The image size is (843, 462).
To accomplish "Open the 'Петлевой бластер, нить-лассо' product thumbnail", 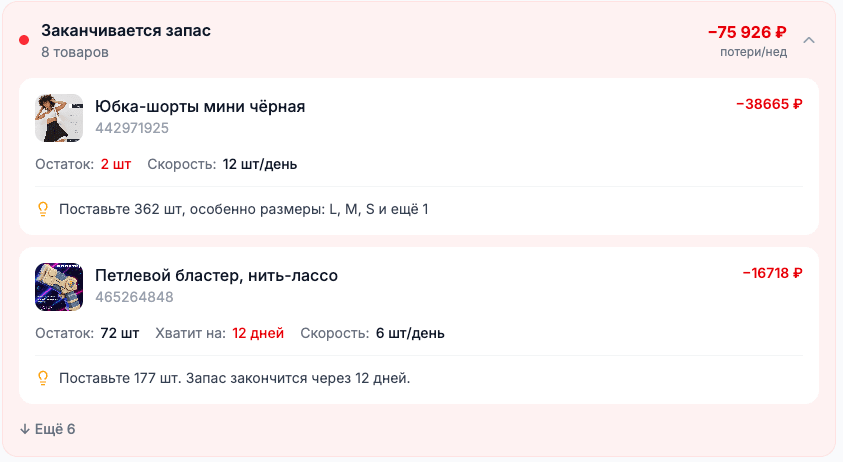I will [x=59, y=287].
